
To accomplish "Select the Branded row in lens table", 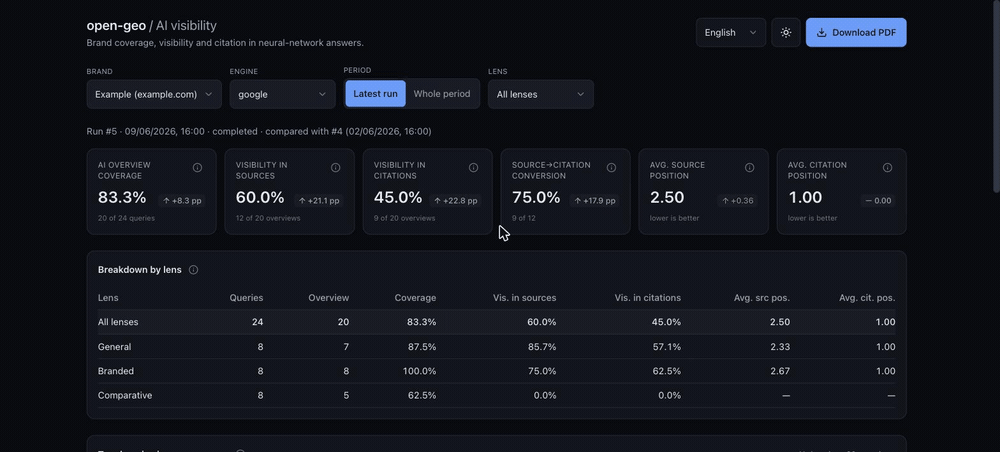I will pyautogui.click(x=496, y=371).
